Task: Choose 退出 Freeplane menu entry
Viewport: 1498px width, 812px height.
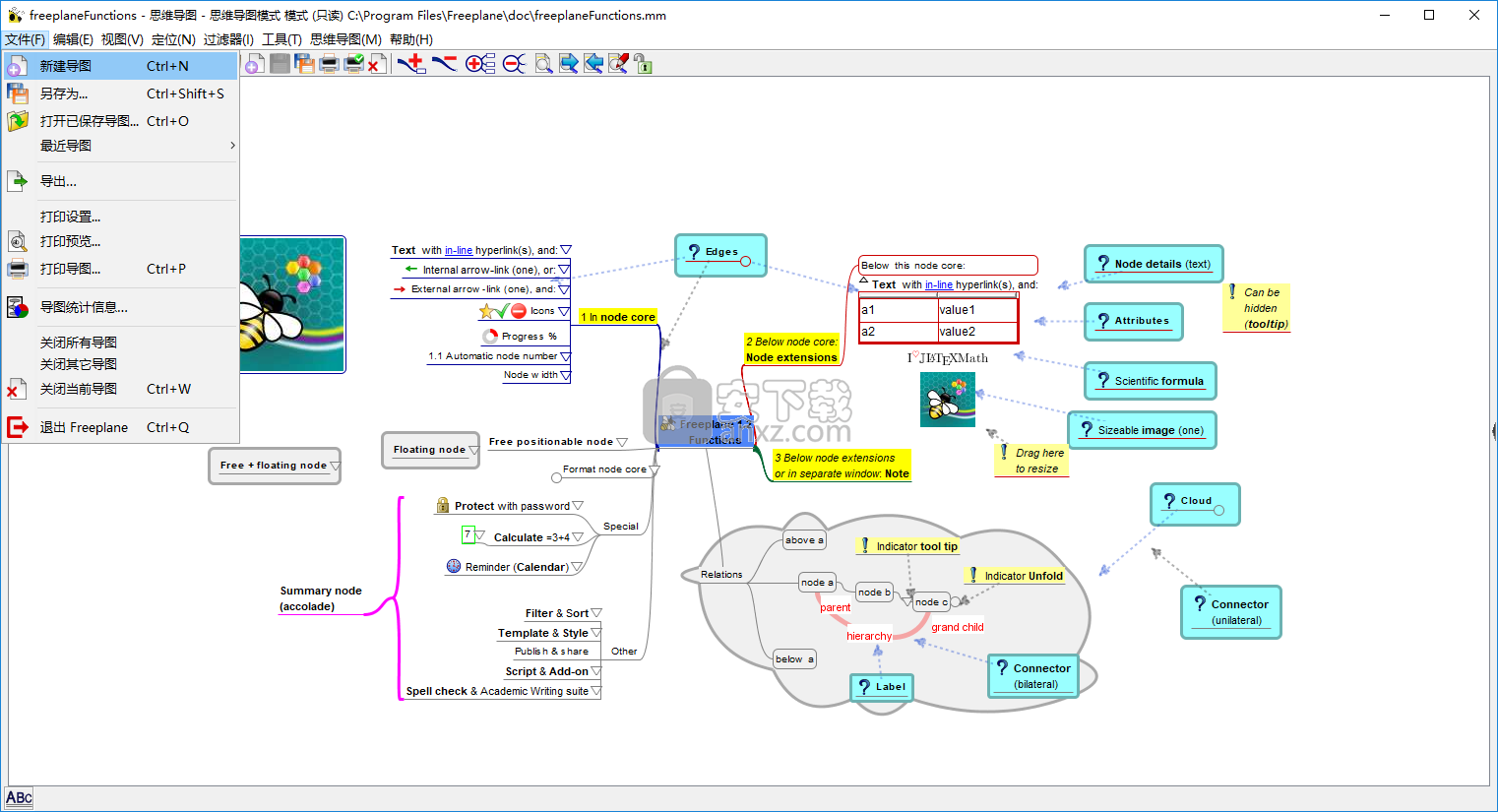Action: tap(121, 427)
